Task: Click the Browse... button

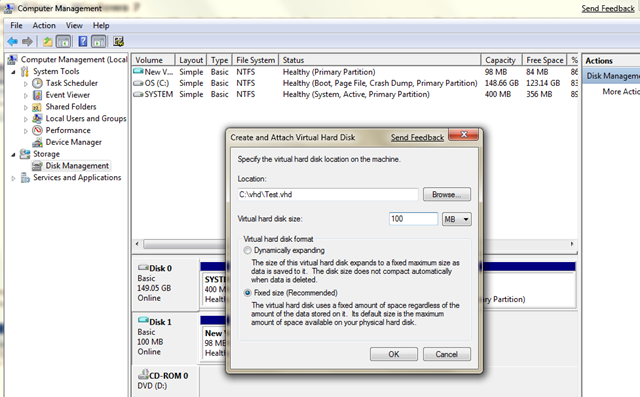Action: pos(447,194)
